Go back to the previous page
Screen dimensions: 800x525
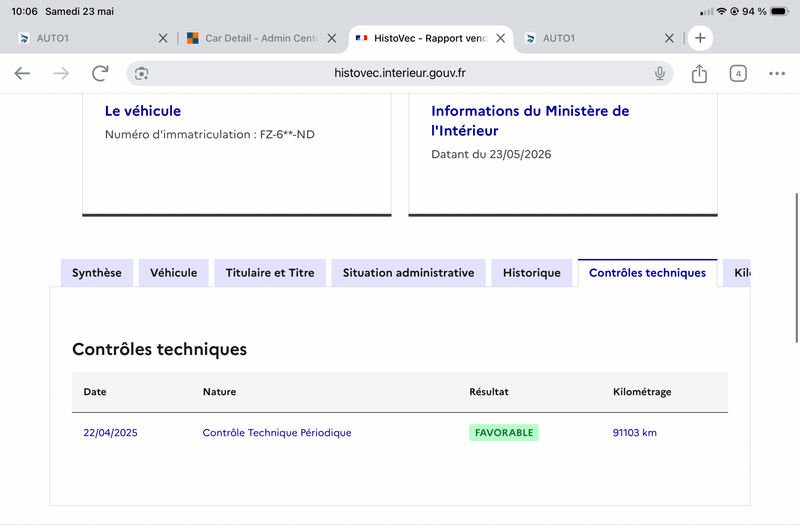(x=22, y=73)
